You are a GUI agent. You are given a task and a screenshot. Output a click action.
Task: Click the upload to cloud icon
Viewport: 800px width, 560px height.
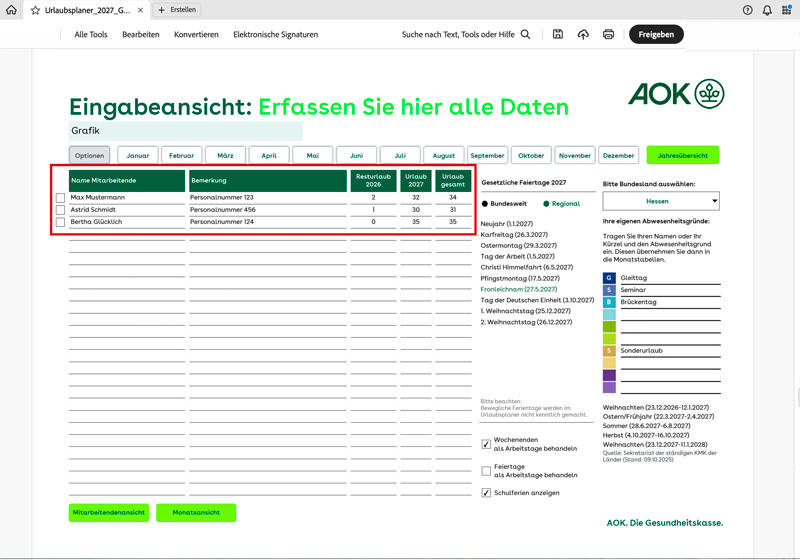pyautogui.click(x=583, y=34)
